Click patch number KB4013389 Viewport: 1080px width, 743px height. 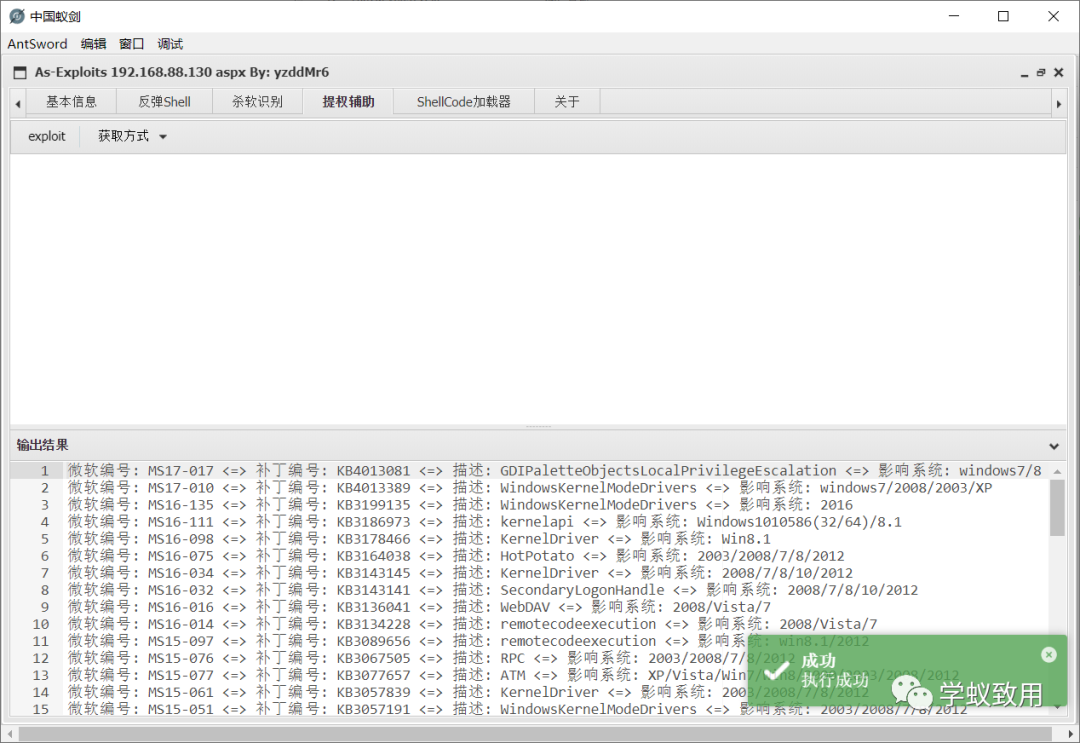click(x=373, y=488)
